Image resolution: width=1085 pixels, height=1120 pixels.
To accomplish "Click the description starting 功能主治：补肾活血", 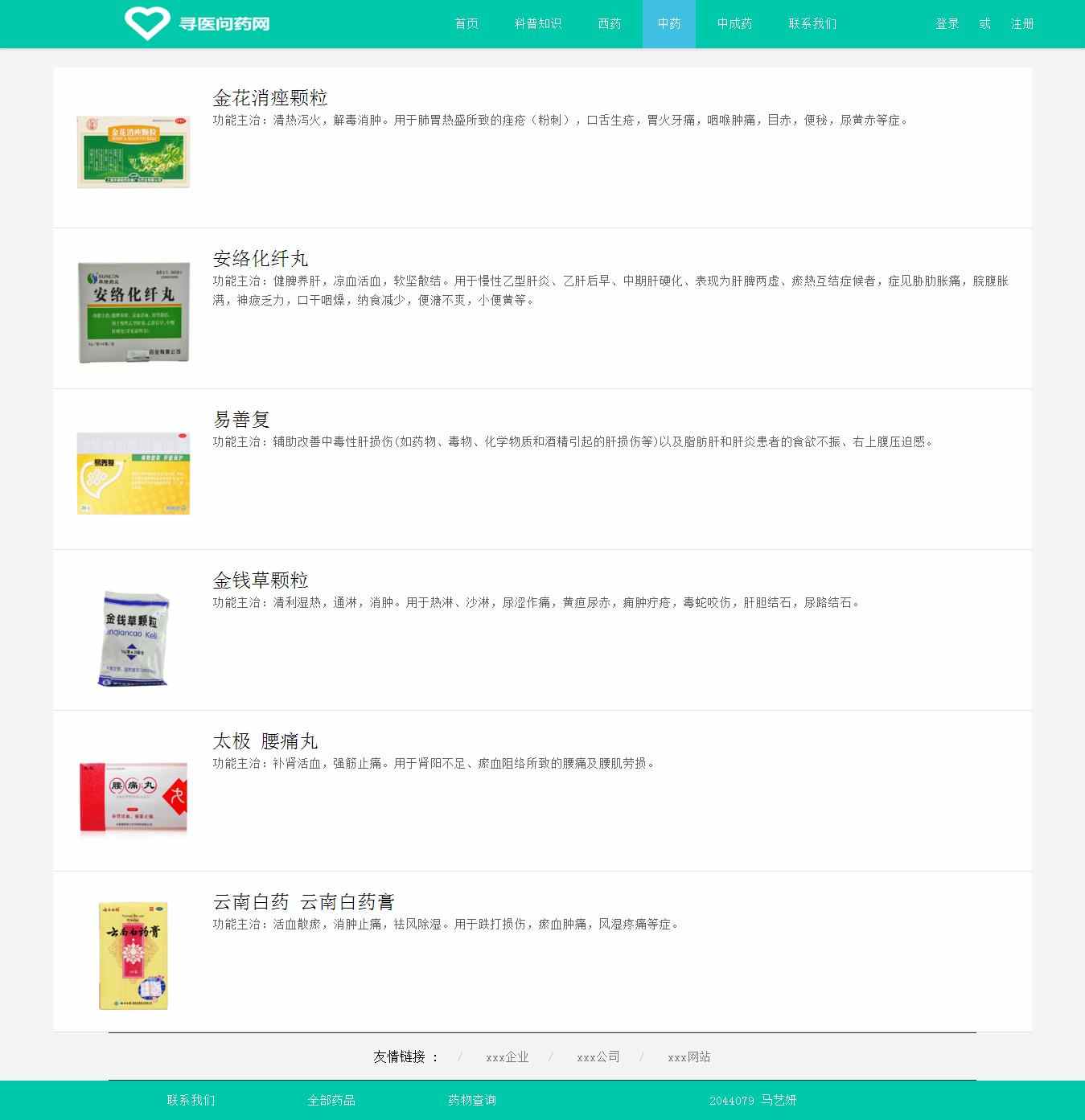I will [x=435, y=764].
